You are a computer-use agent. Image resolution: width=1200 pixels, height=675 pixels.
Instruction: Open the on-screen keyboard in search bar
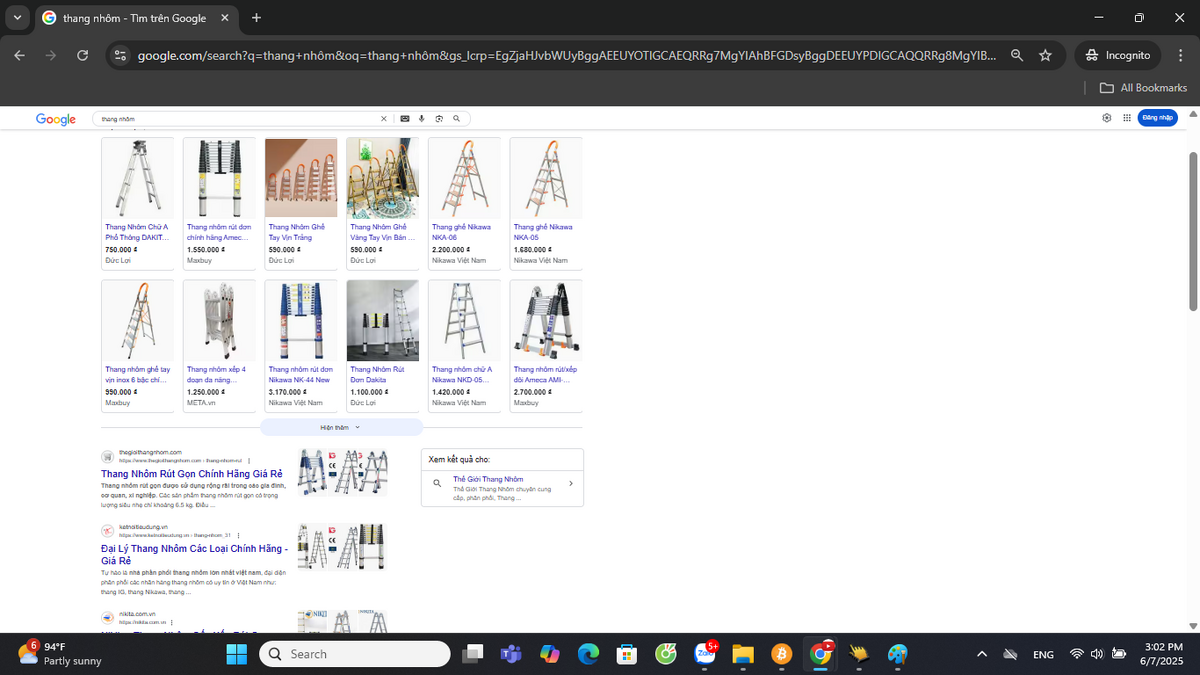click(405, 118)
